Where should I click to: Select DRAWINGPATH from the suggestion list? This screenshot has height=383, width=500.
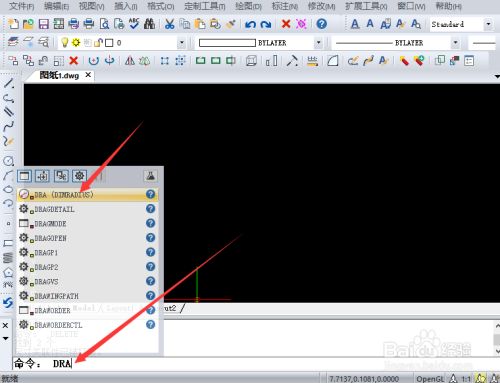pos(87,296)
